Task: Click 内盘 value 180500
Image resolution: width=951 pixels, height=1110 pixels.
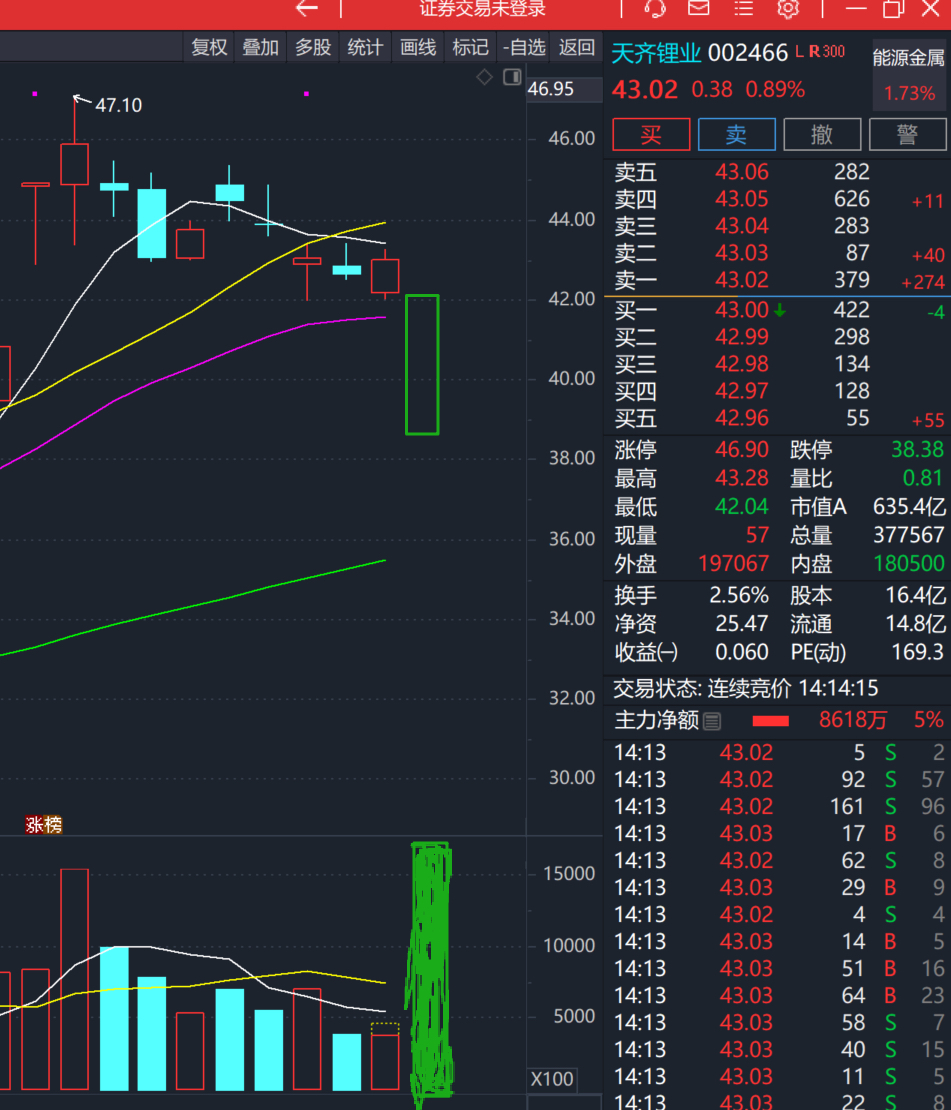Action: [909, 563]
